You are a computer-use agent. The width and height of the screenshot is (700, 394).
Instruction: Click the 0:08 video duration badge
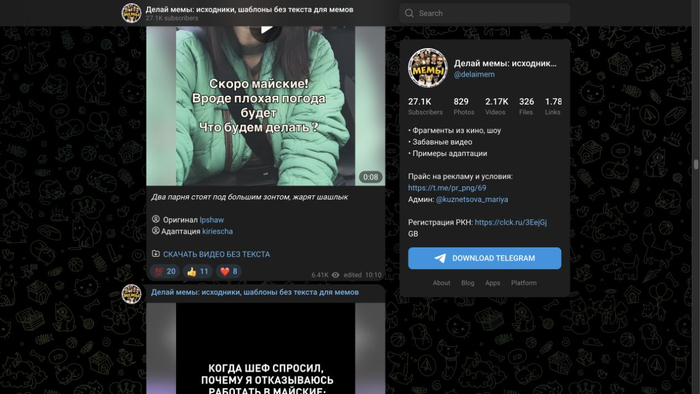[x=371, y=177]
